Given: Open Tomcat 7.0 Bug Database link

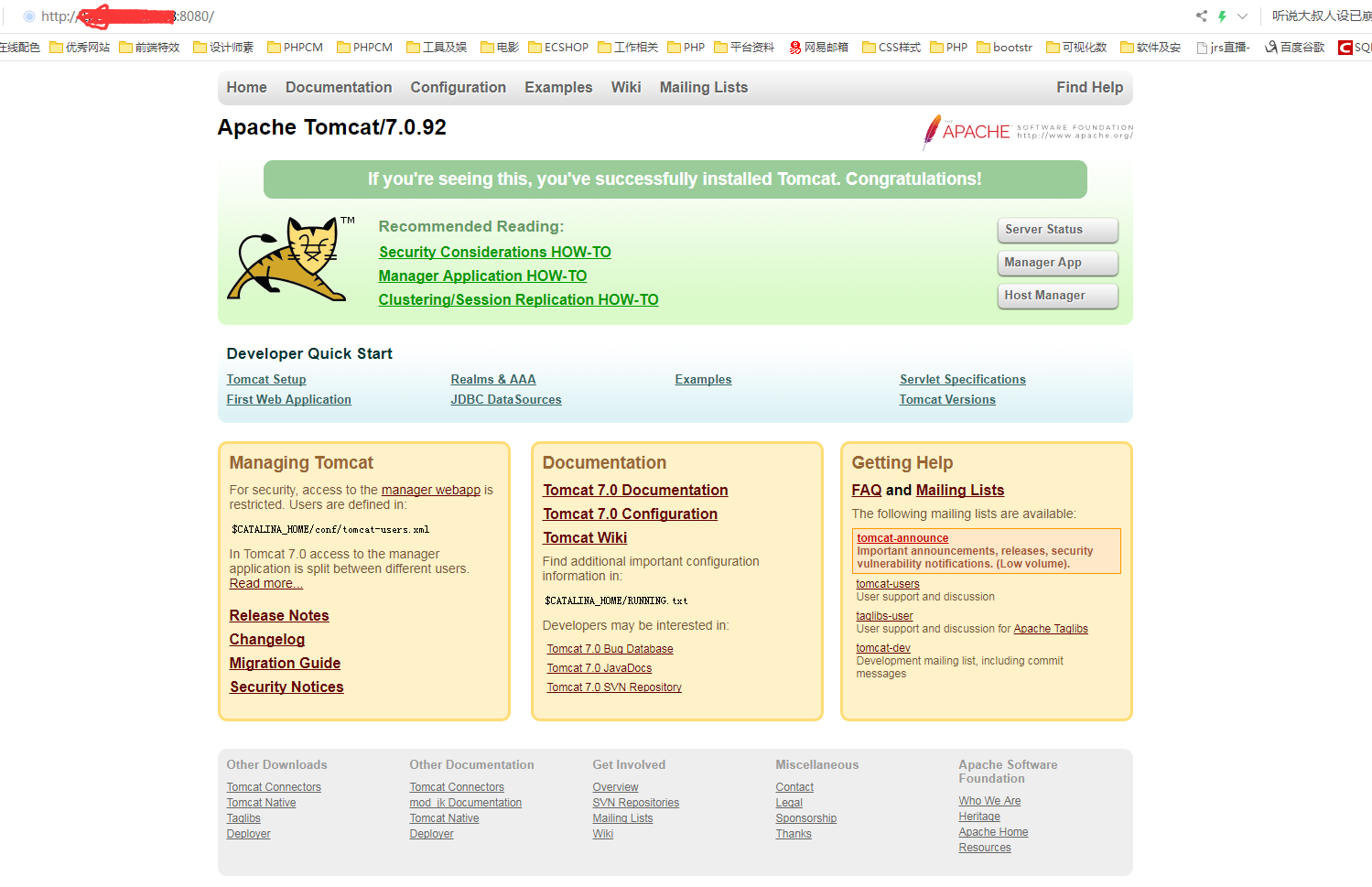Looking at the screenshot, I should pyautogui.click(x=610, y=649).
